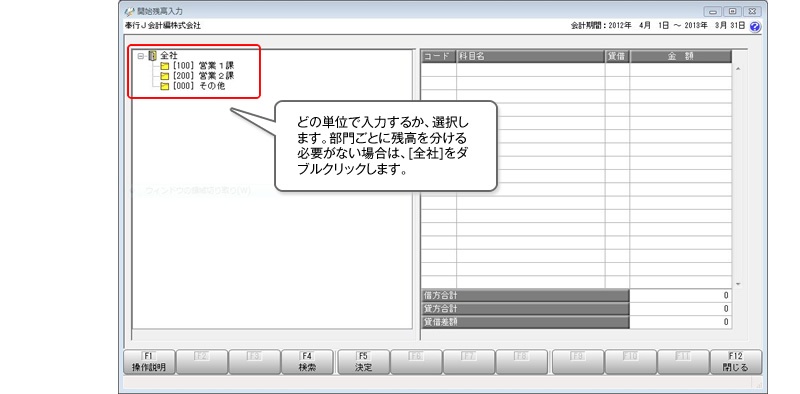Click F5 決定 button

363,362
